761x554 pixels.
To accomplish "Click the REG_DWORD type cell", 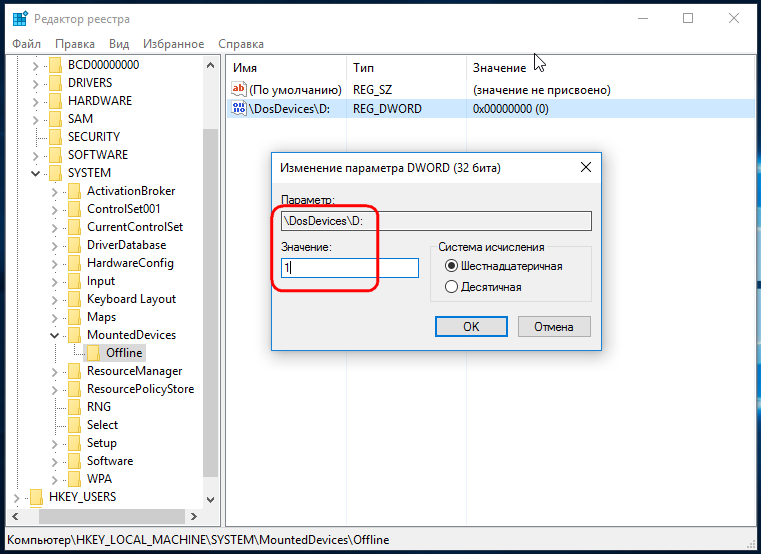I will tap(387, 109).
